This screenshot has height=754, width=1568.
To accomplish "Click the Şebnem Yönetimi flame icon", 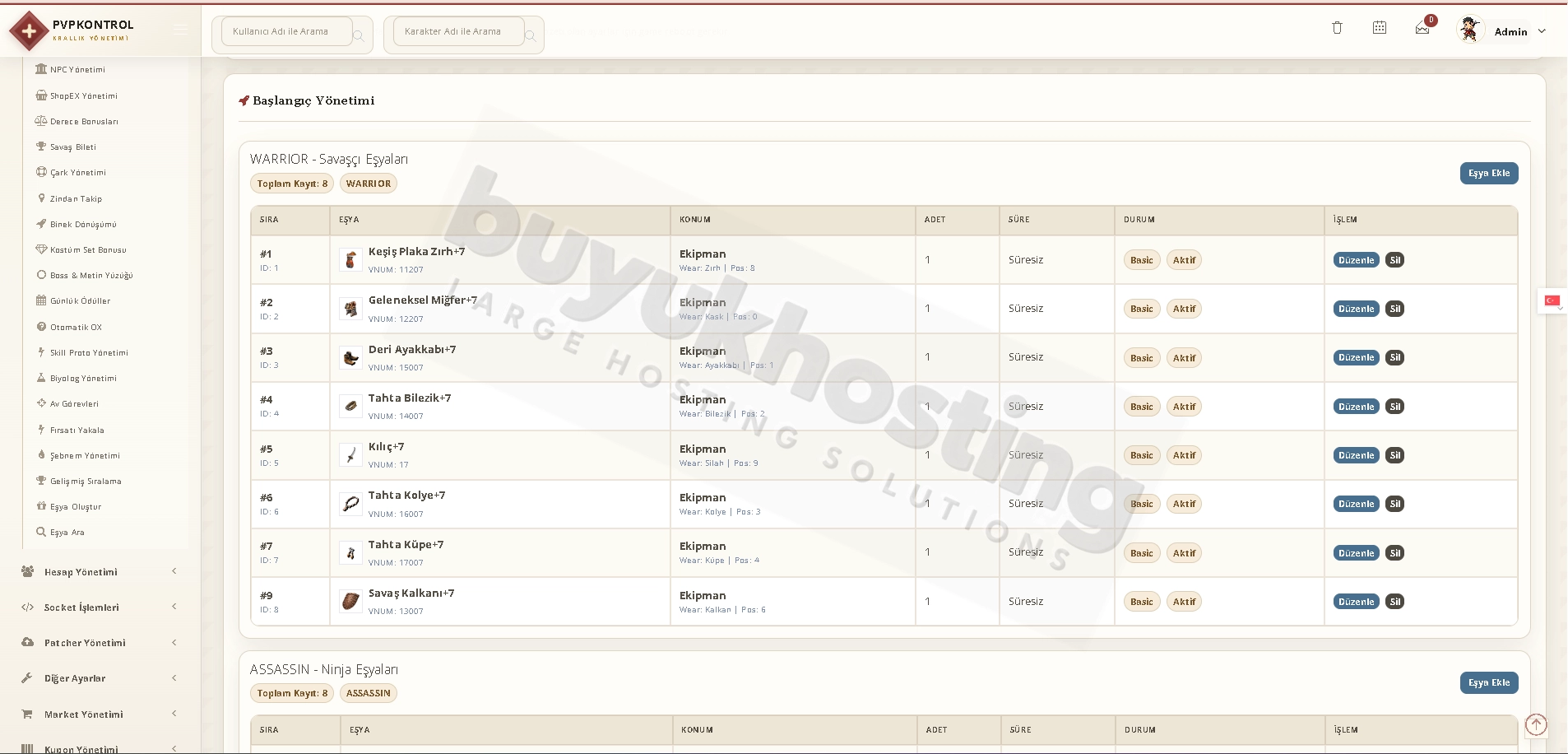I will click(41, 455).
